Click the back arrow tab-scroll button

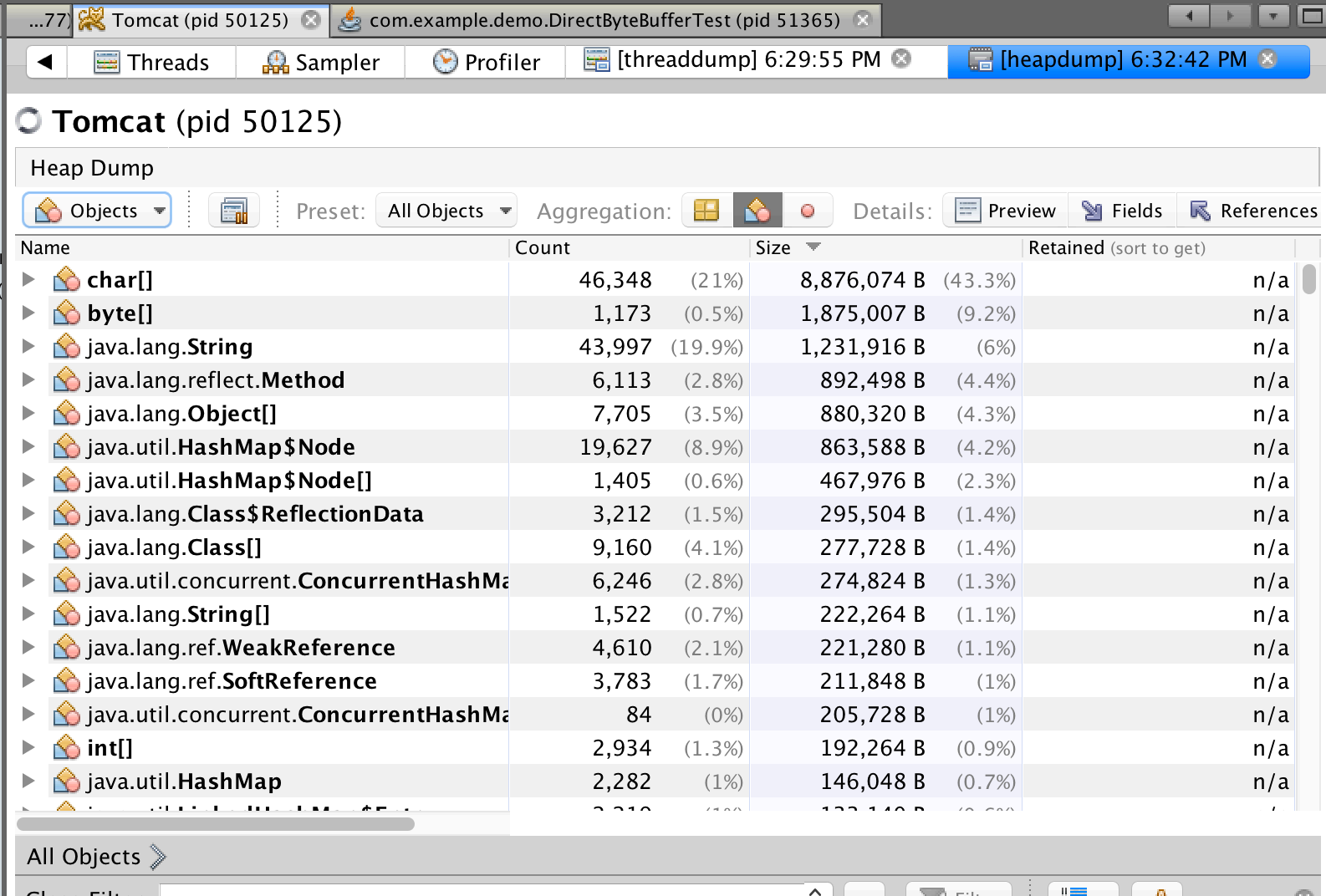(x=46, y=62)
